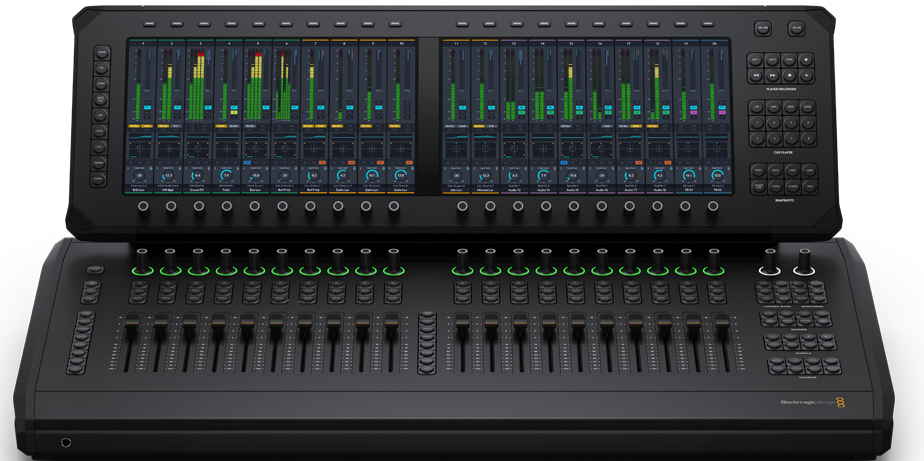Screen dimensions: 924x461
Task: Grab the fader under channel 1
Action: tap(132, 322)
